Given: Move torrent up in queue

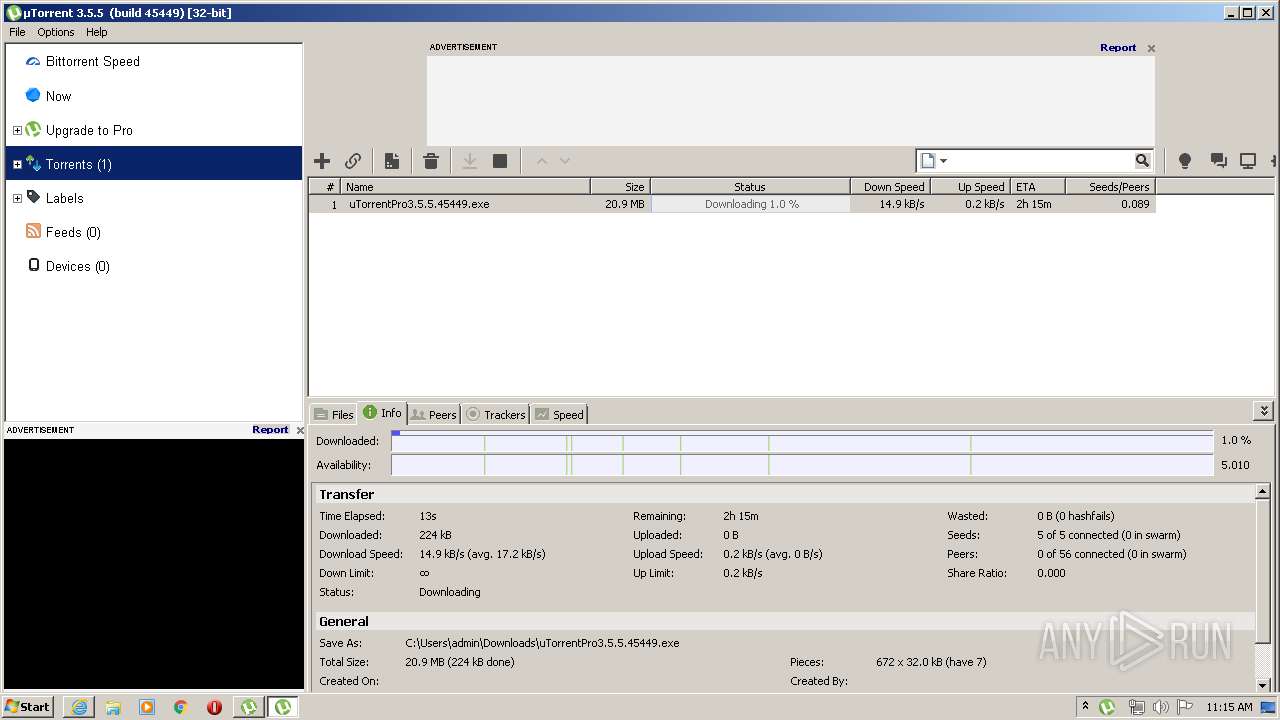Looking at the screenshot, I should tap(542, 161).
